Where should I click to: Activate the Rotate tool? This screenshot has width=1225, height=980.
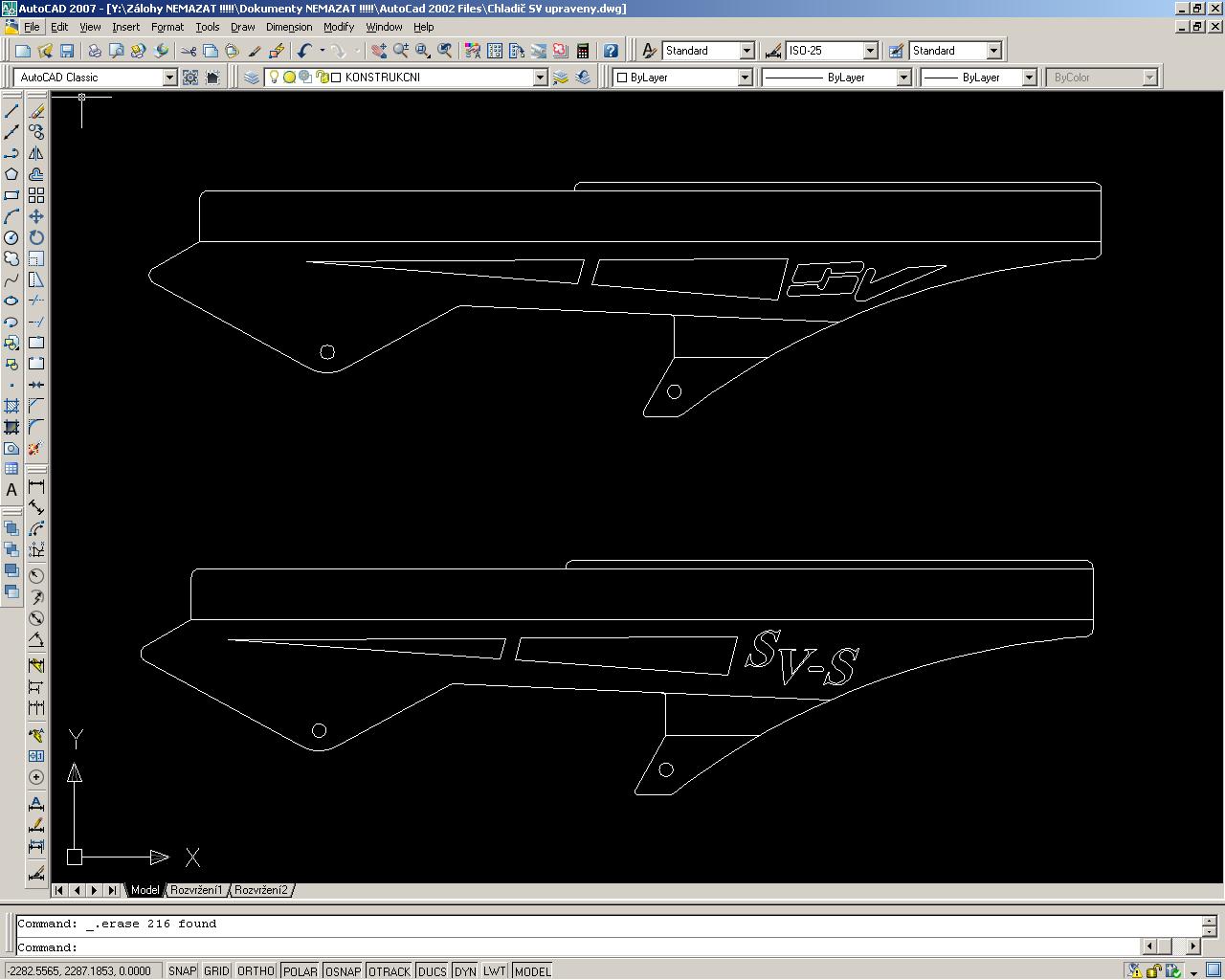click(x=36, y=237)
